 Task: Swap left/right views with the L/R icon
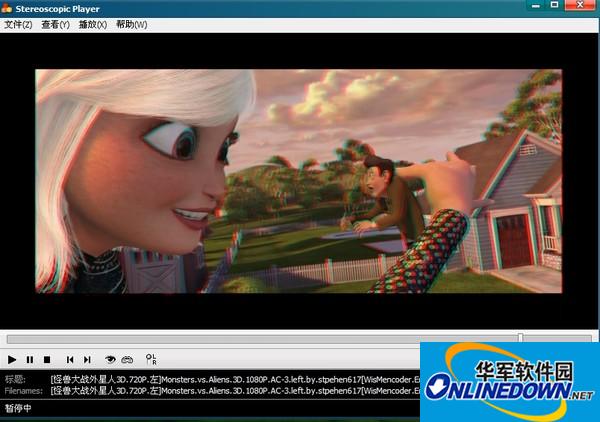[151, 359]
